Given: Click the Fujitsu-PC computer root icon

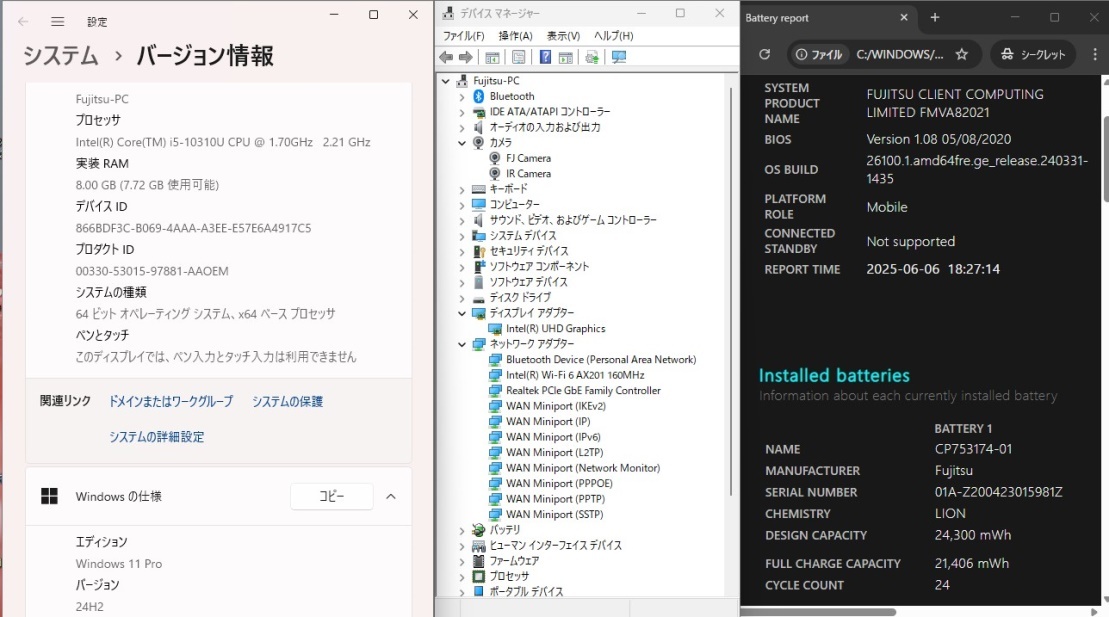Looking at the screenshot, I should 463,81.
